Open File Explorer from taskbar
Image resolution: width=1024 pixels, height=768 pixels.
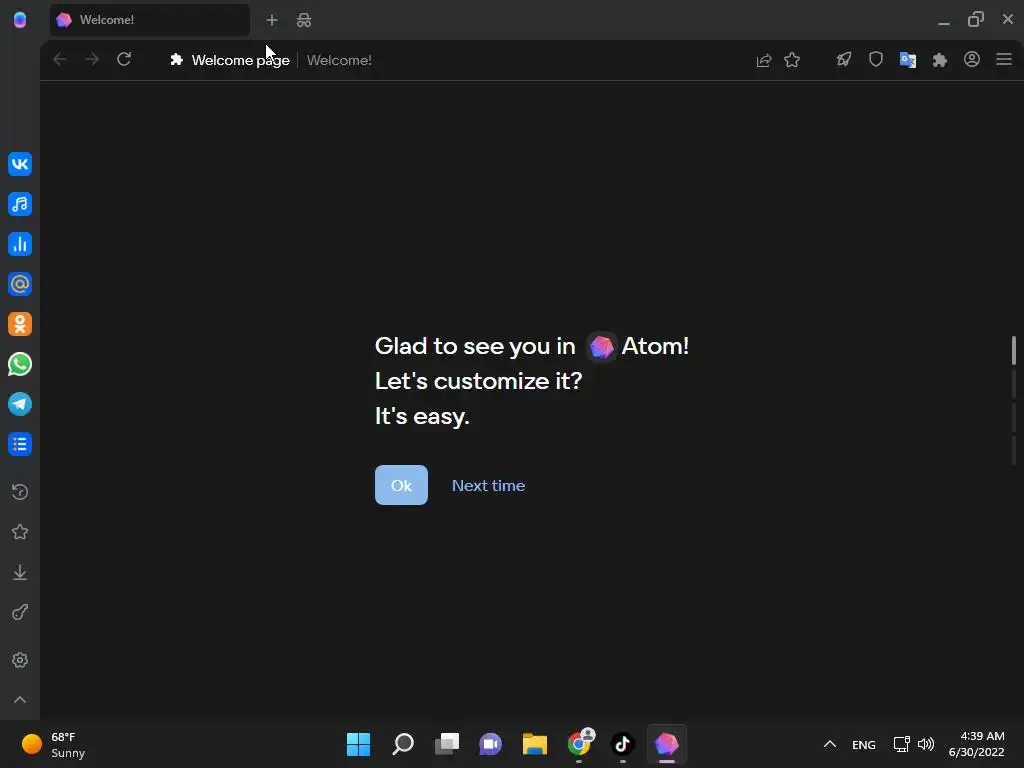point(534,744)
